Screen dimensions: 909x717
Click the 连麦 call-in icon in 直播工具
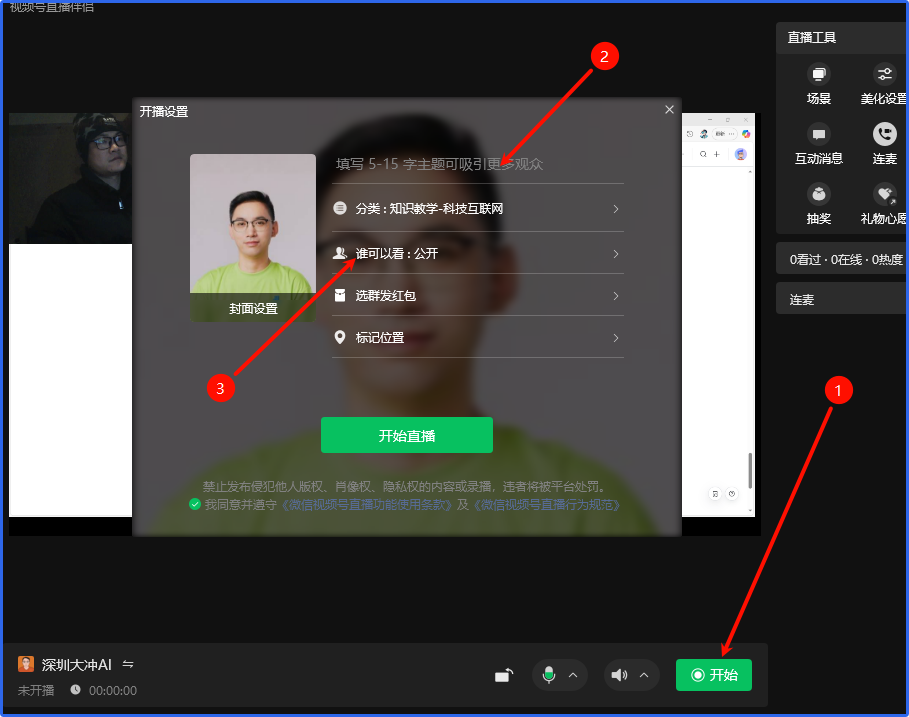click(884, 136)
